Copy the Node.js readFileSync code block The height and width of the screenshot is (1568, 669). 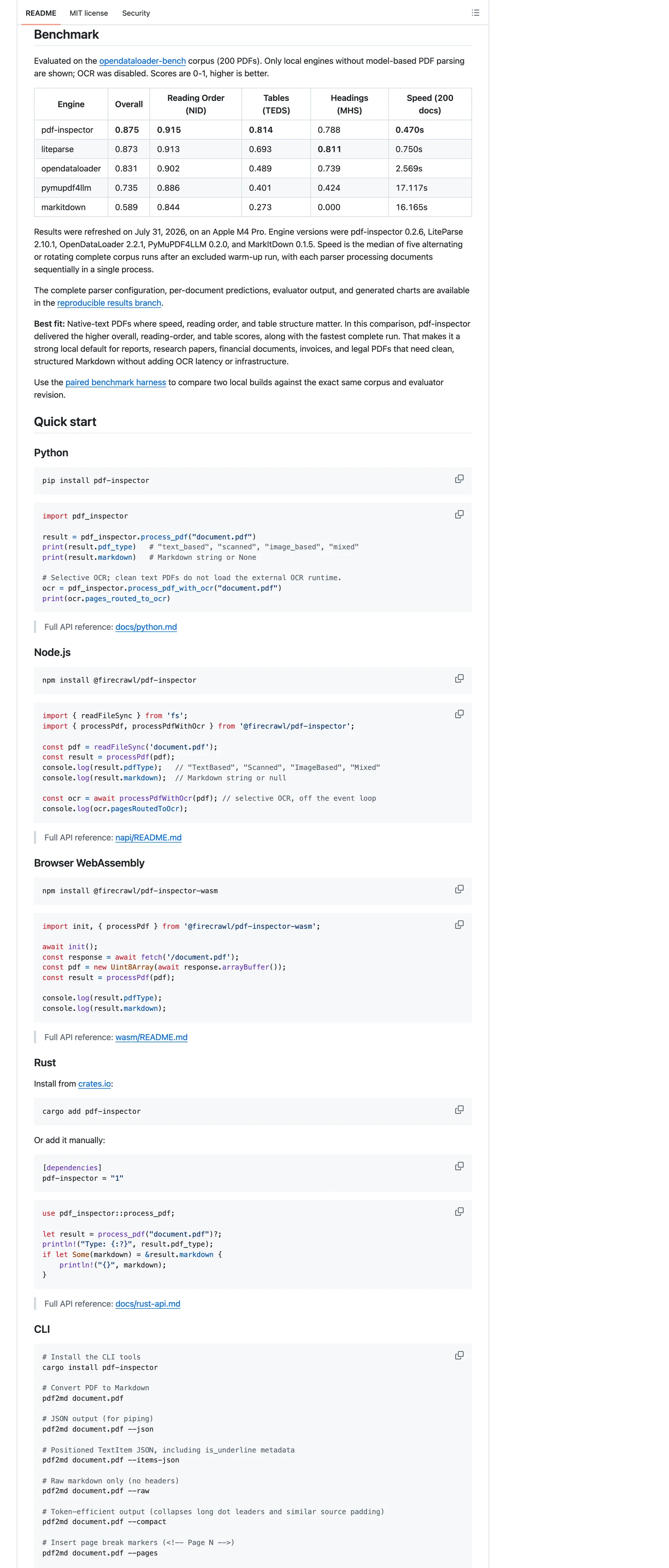point(459,714)
